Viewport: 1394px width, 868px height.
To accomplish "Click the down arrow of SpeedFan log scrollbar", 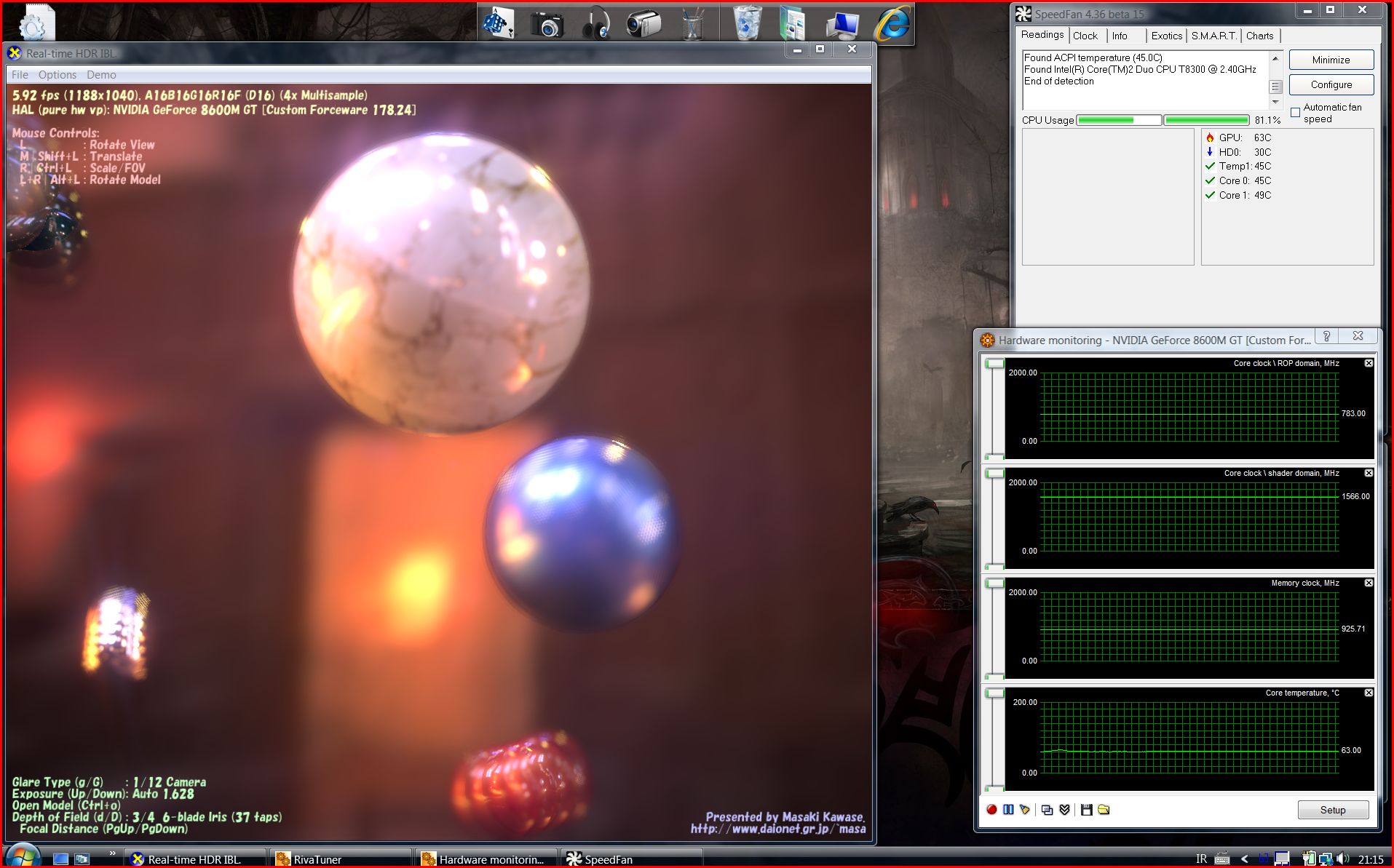I will coord(1275,103).
